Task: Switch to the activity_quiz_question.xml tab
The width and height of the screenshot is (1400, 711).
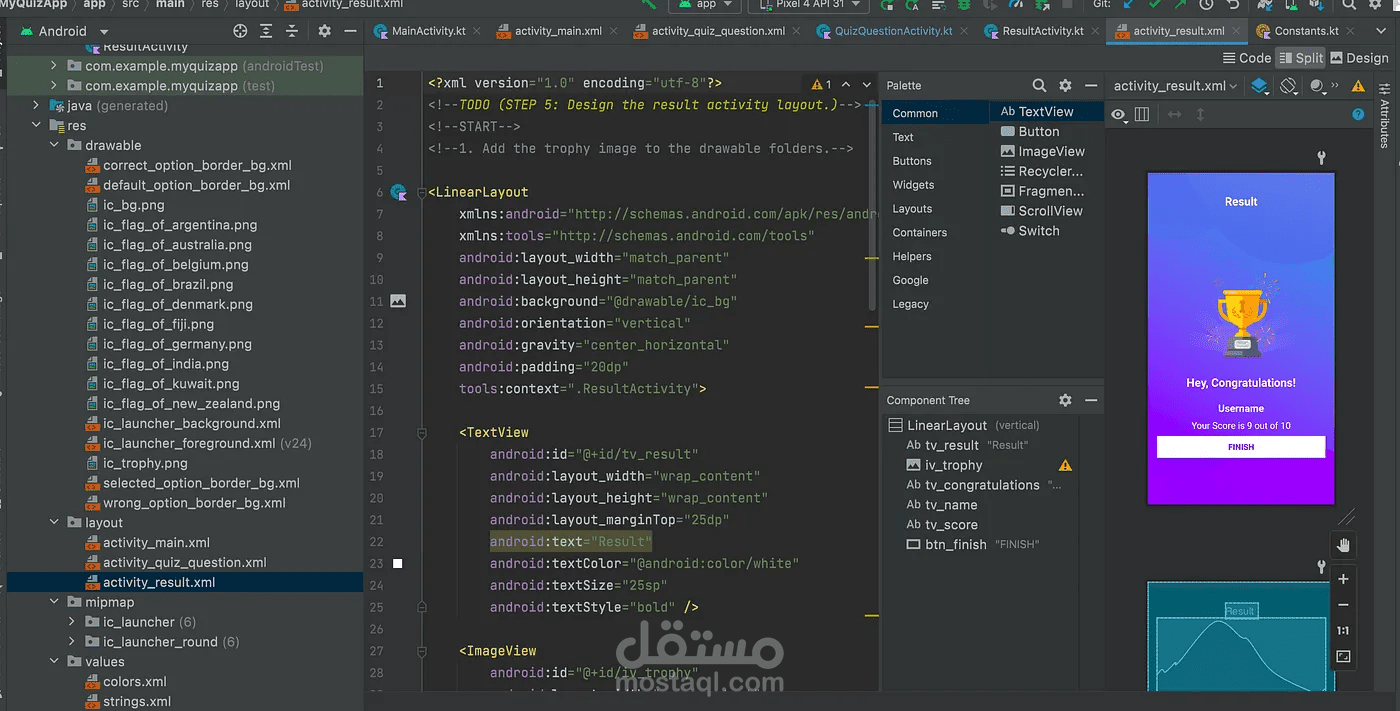Action: 717,31
